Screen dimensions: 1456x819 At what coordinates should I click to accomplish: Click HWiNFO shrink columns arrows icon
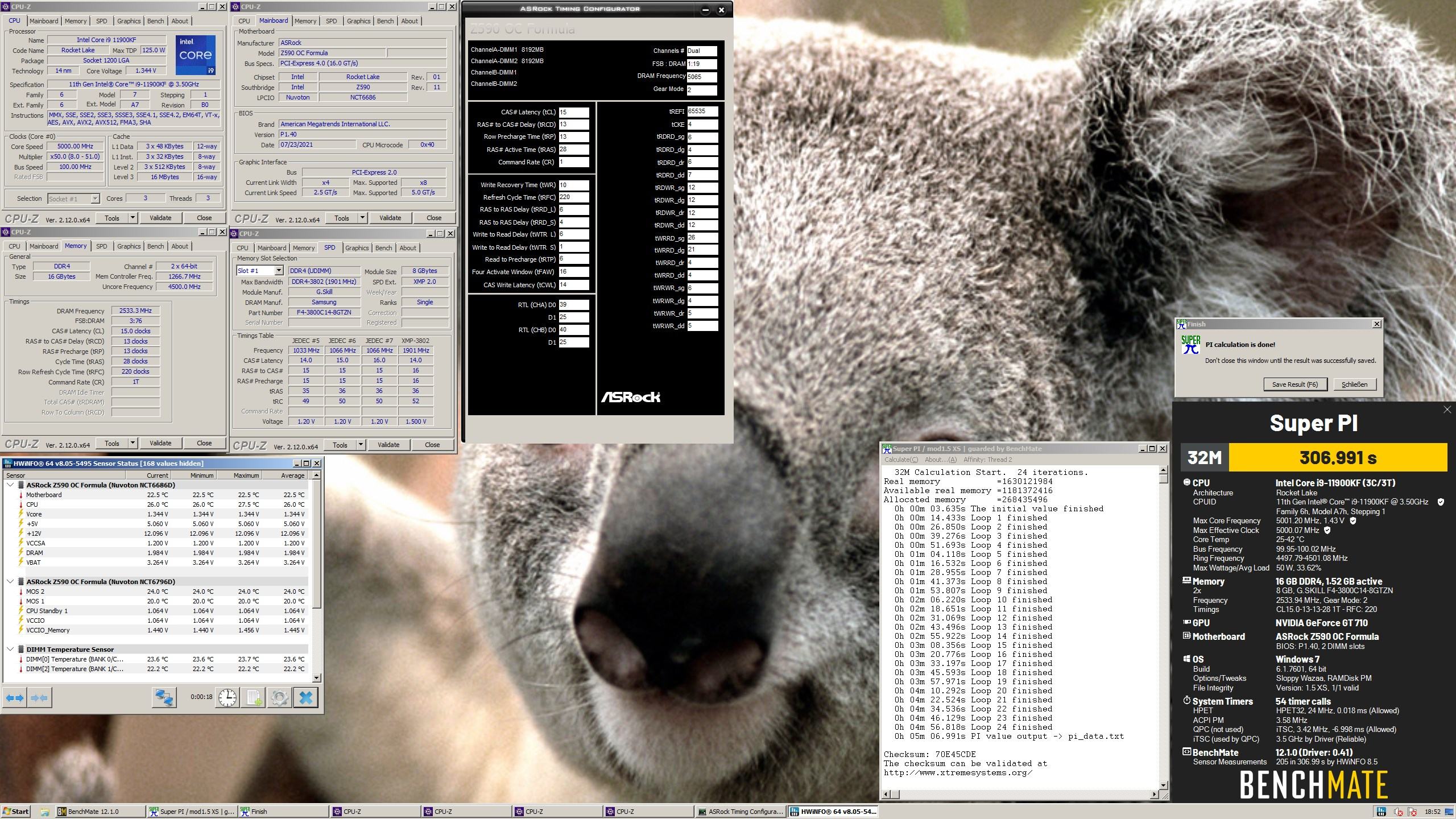click(x=39, y=698)
